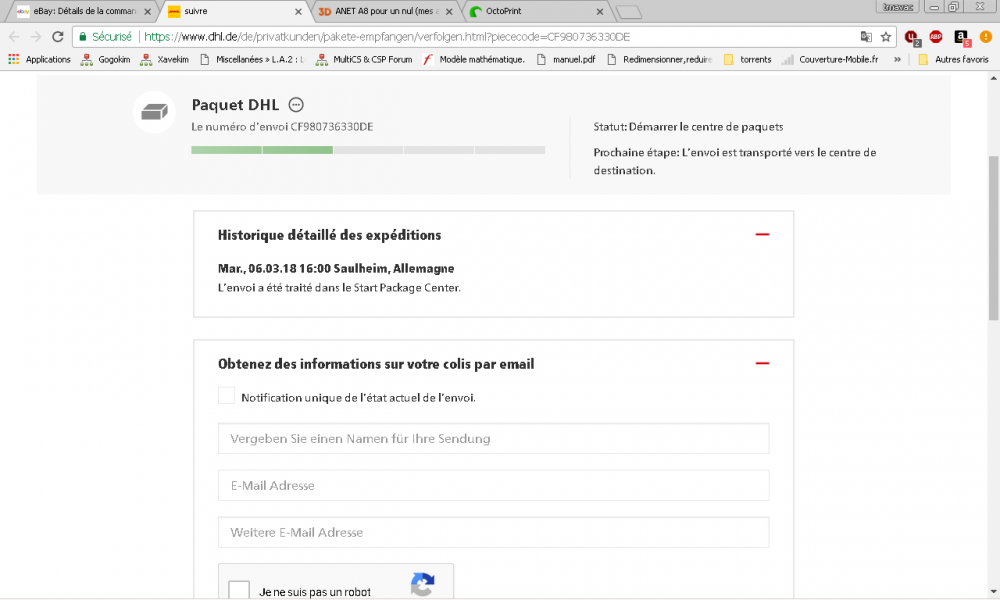Screen dimensions: 1000x600
Task: Open the Miscellanées » L.A.2 bookmark
Action: tap(252, 59)
